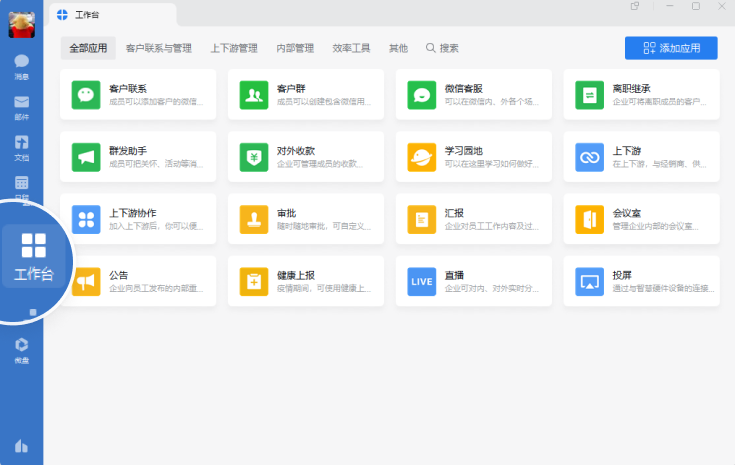Open the 会议室 door icon

coord(590,219)
